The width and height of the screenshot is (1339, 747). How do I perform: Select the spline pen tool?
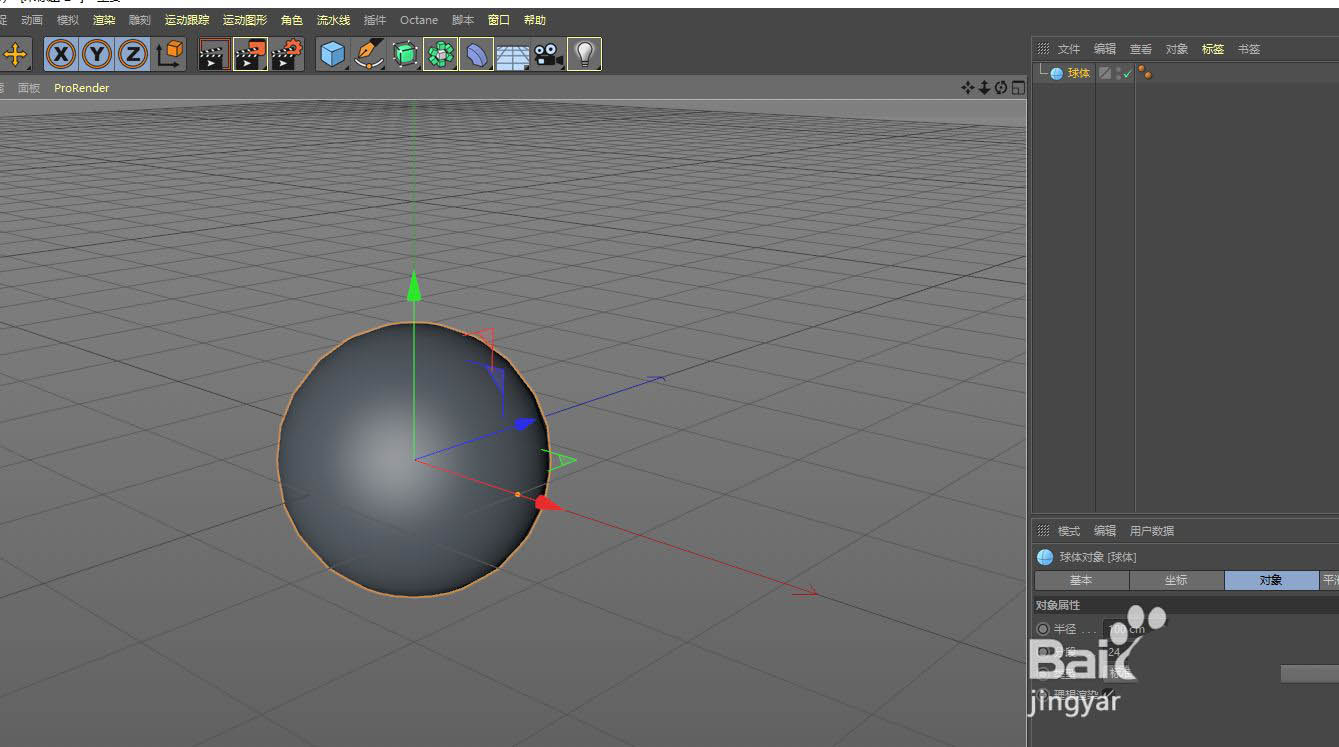point(369,54)
